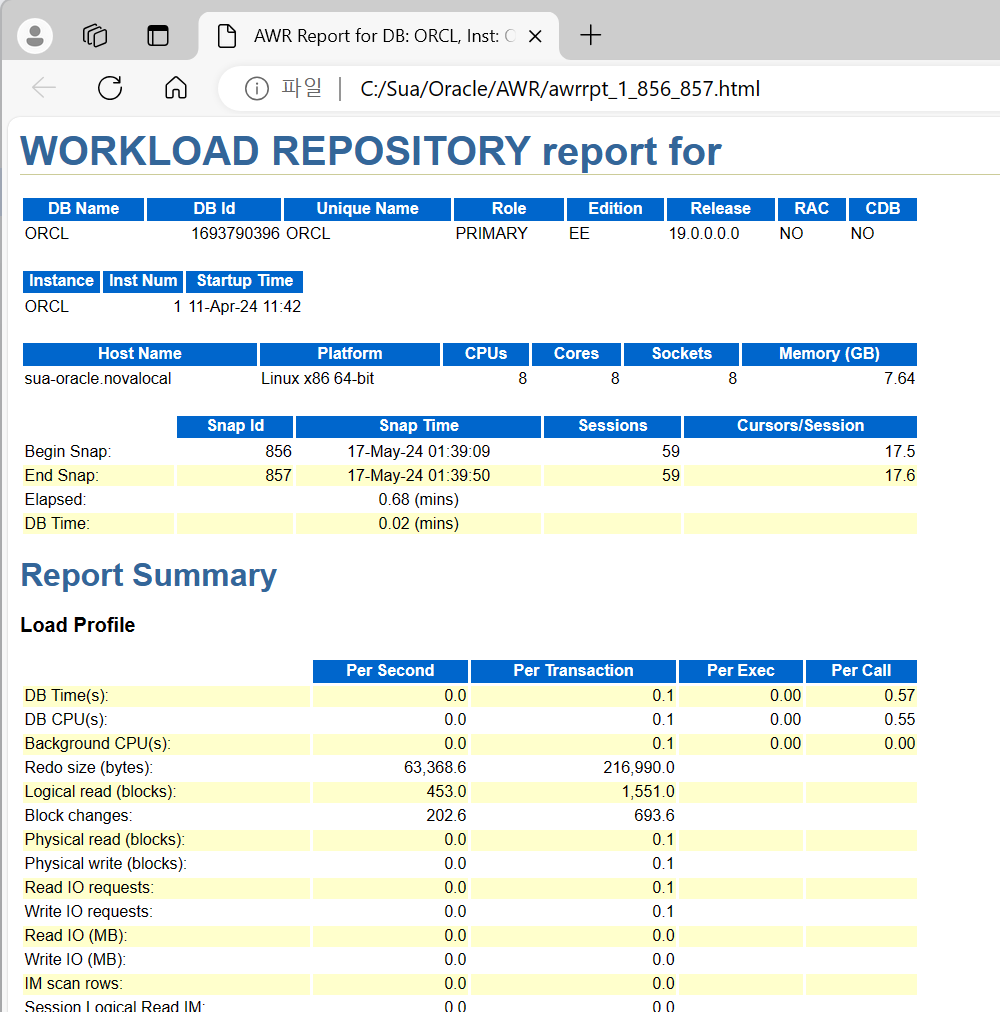The image size is (1000, 1012).
Task: Click the Snap Id column header
Action: click(235, 426)
